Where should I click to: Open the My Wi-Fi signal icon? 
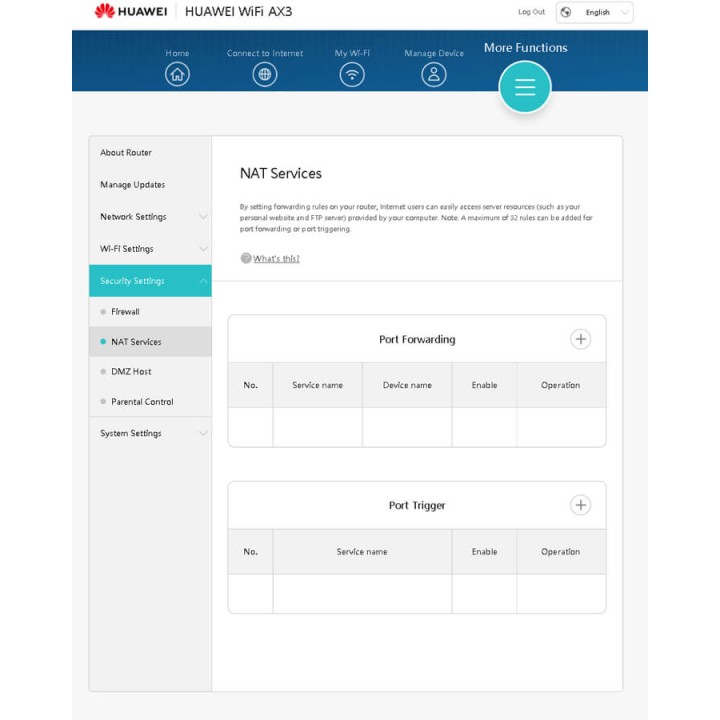(x=352, y=74)
